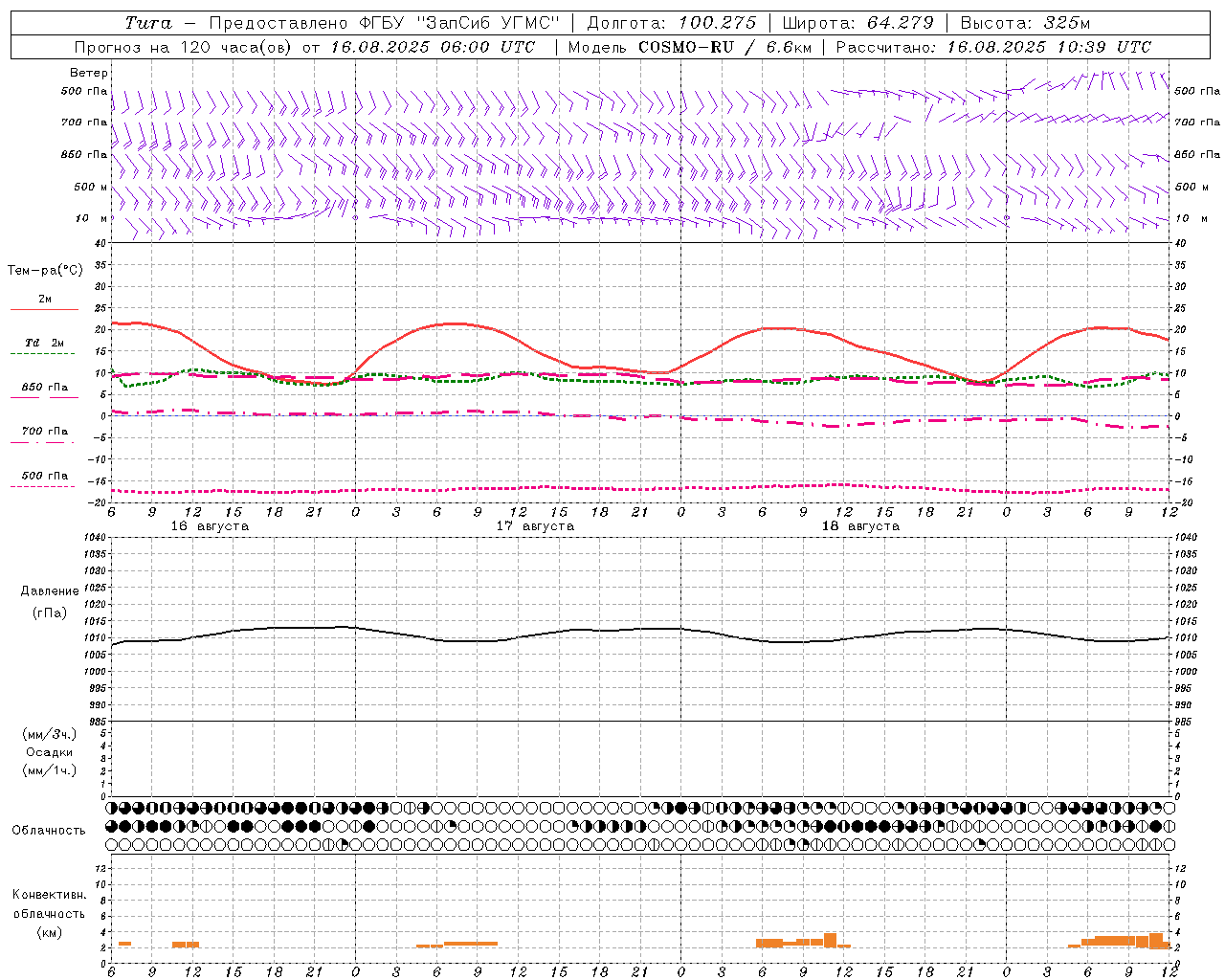Image resolution: width=1225 pixels, height=980 pixels.
Task: Click the dash-dot line sample under "700 гПа" legend
Action: (42, 442)
